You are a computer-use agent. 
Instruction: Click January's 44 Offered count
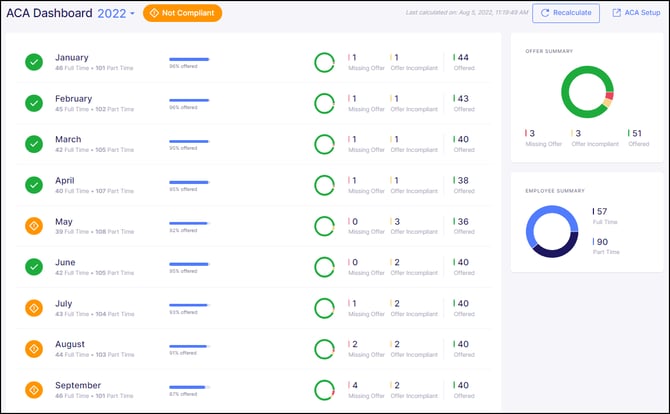pyautogui.click(x=464, y=62)
